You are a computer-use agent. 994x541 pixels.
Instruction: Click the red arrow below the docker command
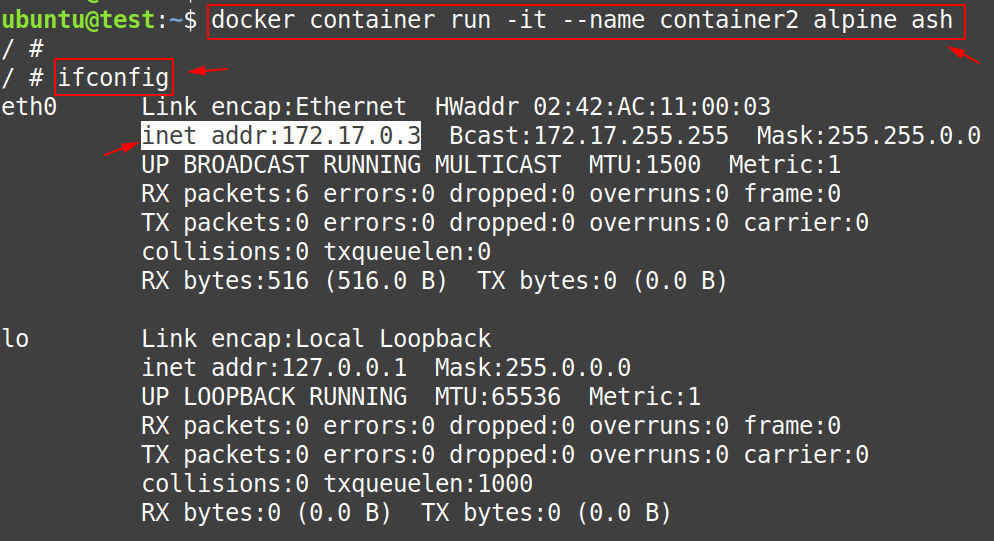tap(964, 55)
